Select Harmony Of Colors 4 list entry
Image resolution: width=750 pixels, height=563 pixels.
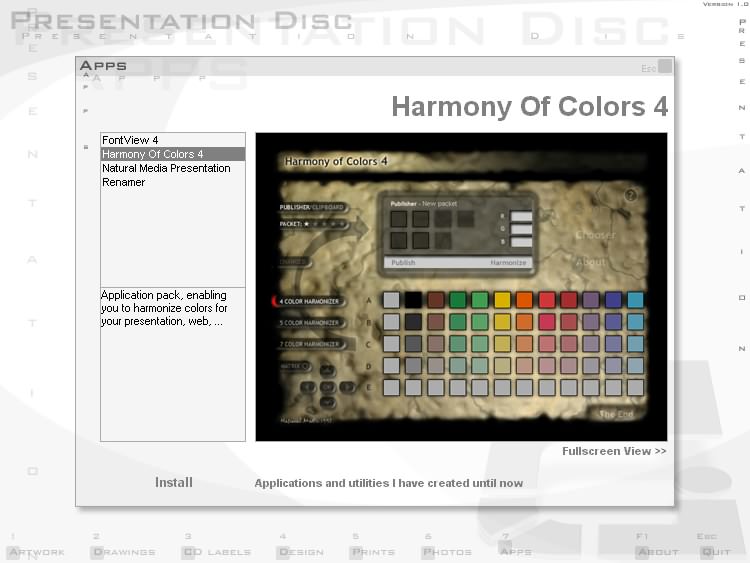(x=173, y=154)
